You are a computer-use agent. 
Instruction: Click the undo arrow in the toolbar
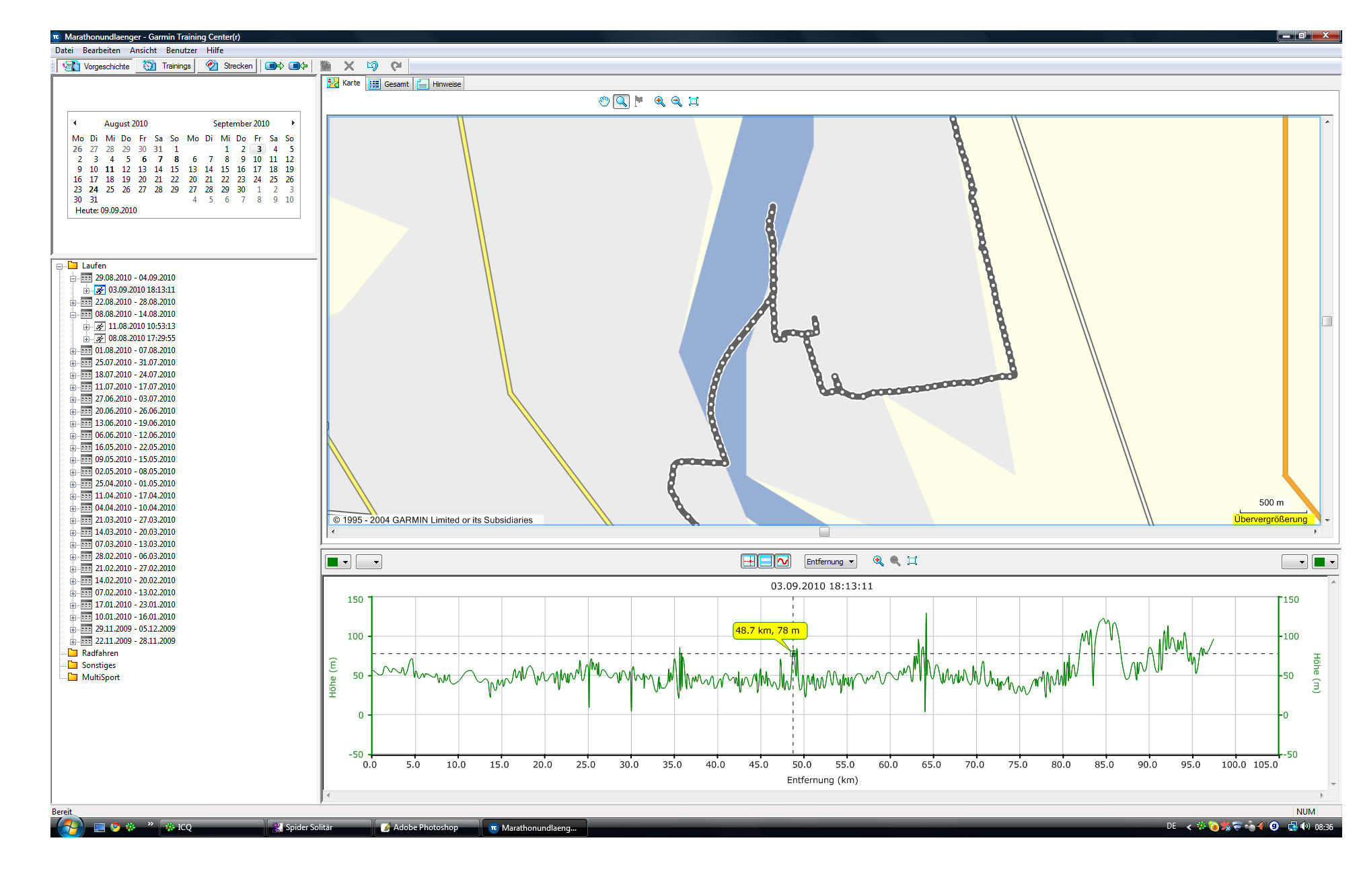[372, 66]
